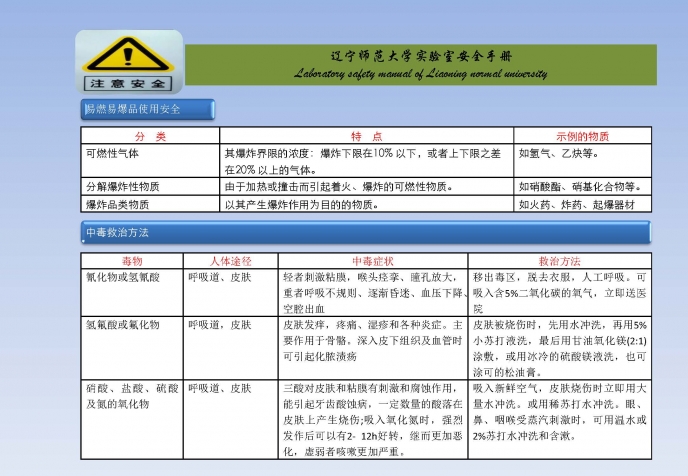The width and height of the screenshot is (688, 476).
Task: Click the Laboratory safety manual English subtitle
Action: tap(420, 73)
